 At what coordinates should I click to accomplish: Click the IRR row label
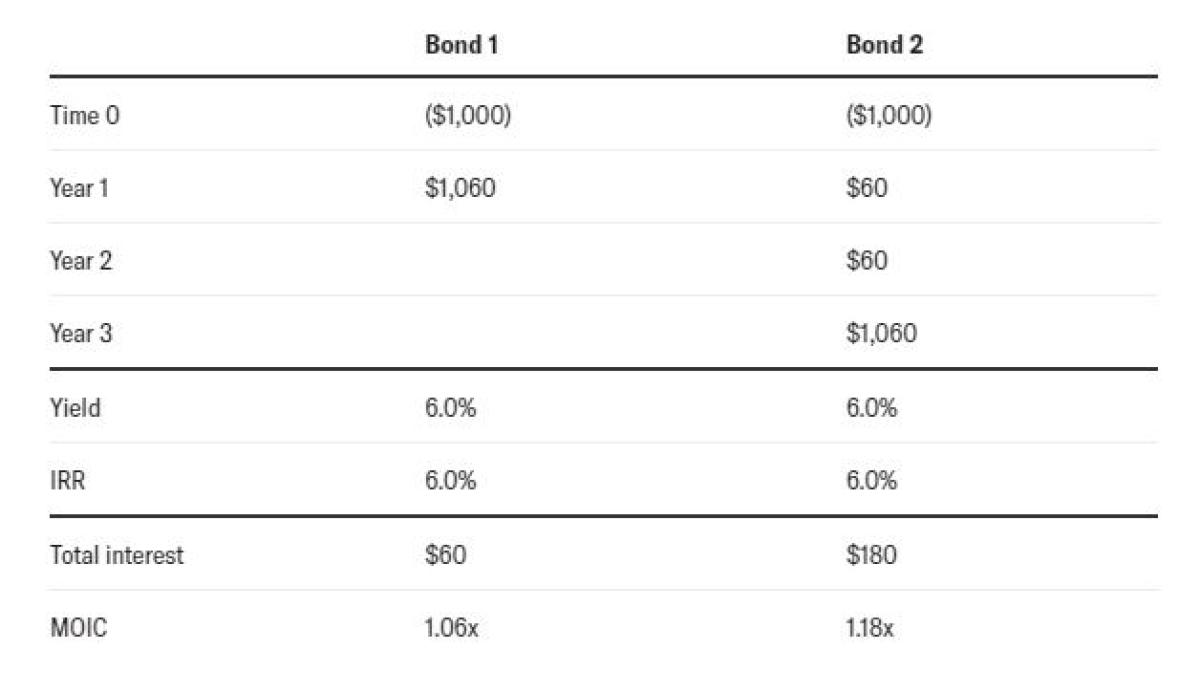tap(68, 481)
